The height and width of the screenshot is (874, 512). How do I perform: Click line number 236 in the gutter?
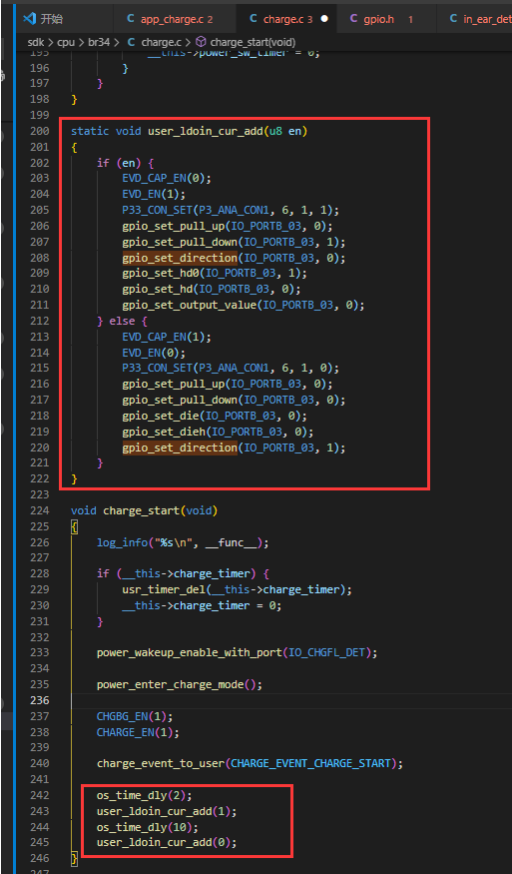pos(40,700)
